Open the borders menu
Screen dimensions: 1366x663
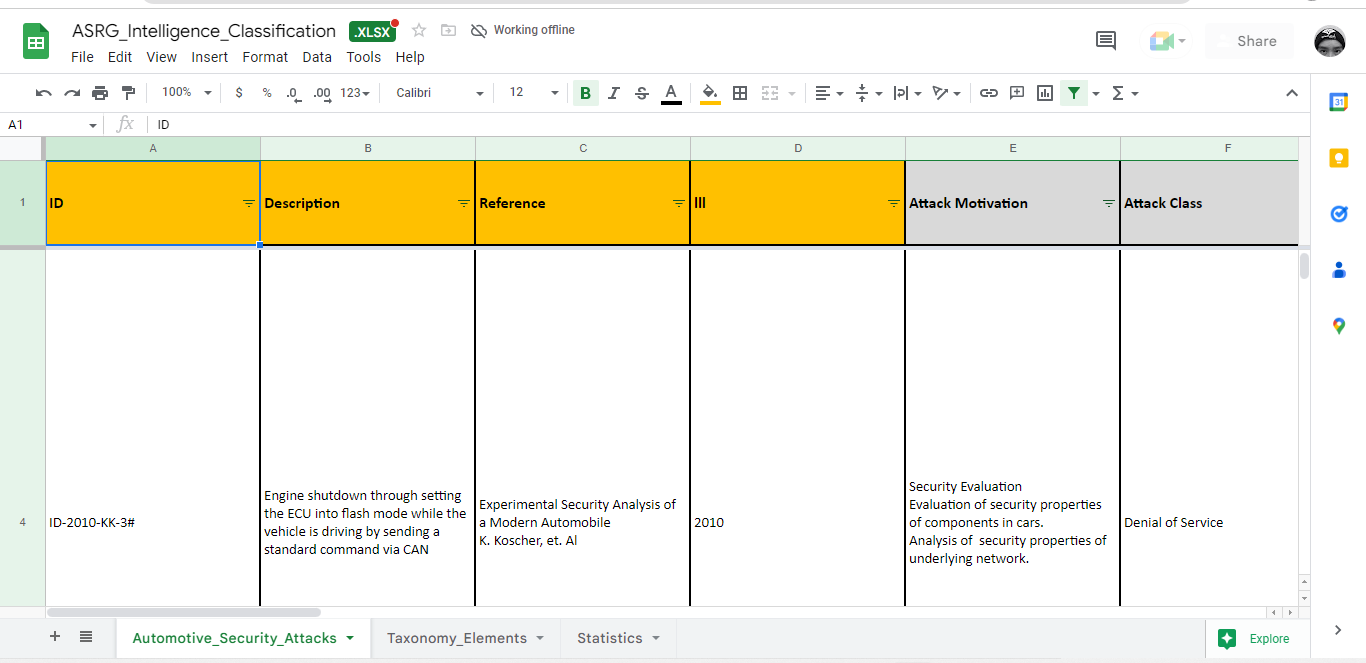click(740, 93)
